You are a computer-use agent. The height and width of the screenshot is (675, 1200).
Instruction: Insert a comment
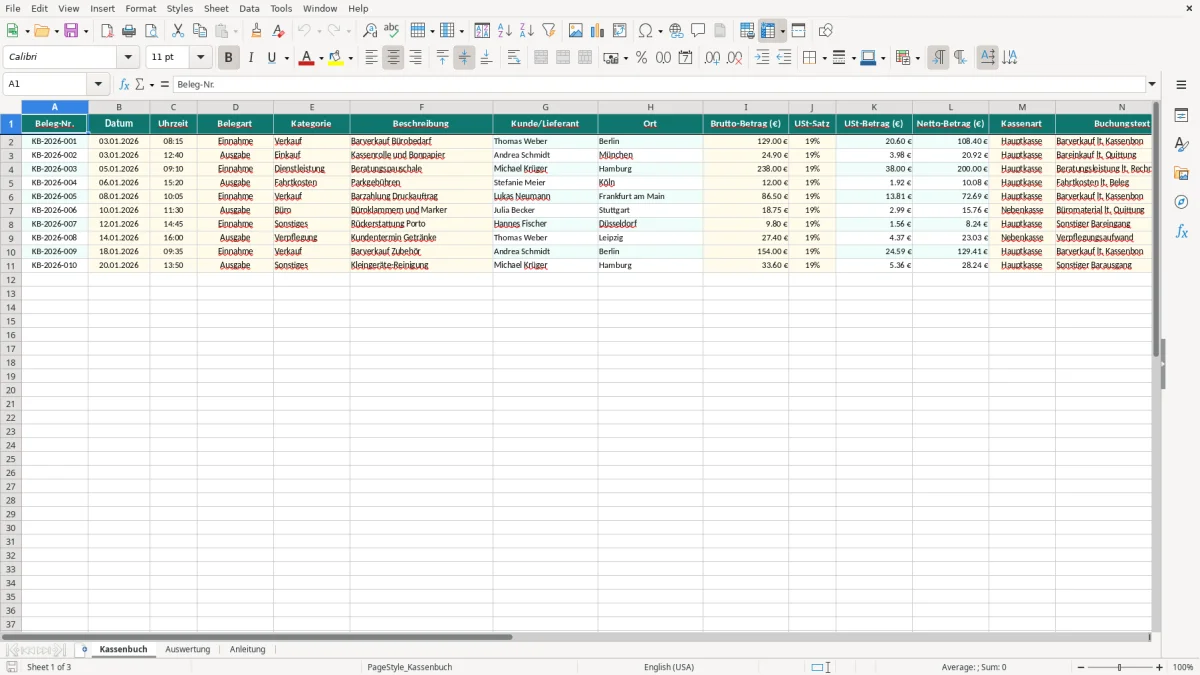point(698,31)
